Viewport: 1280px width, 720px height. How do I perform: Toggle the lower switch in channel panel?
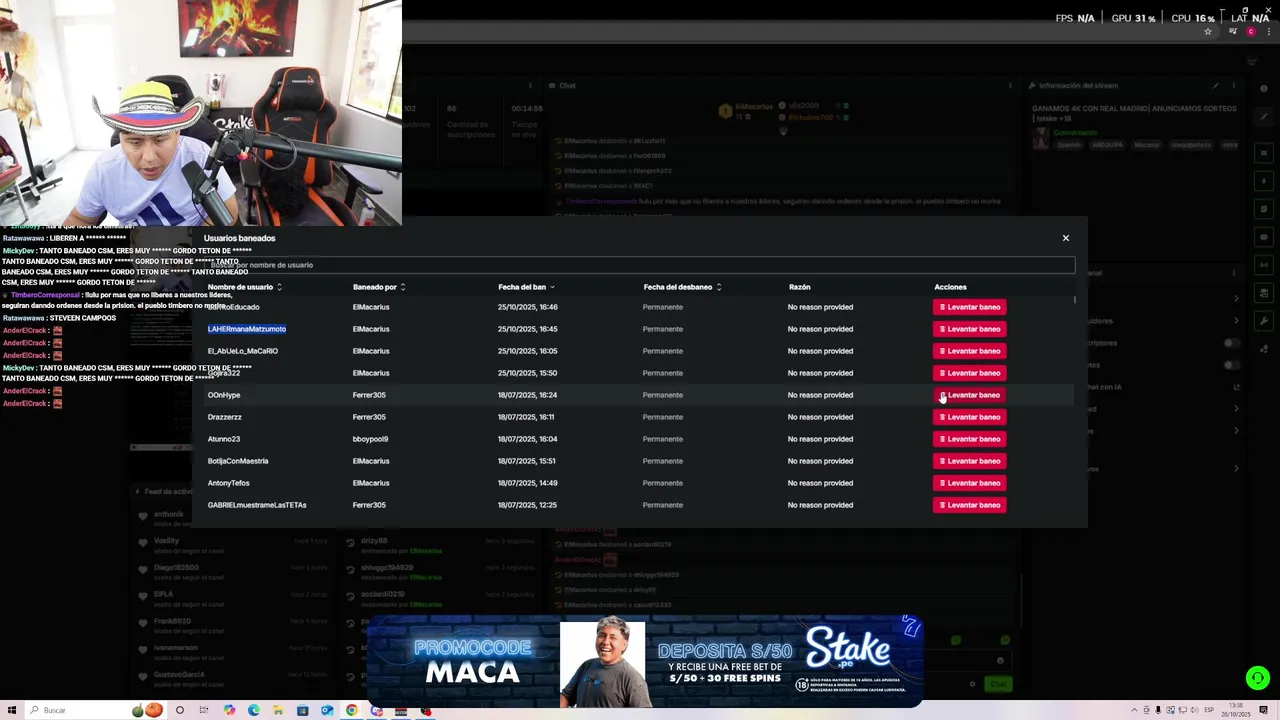point(1231,365)
